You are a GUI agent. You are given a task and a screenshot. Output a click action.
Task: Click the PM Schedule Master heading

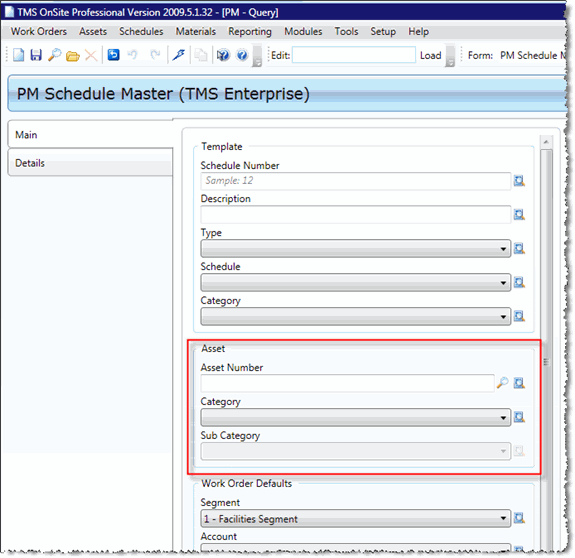point(163,94)
